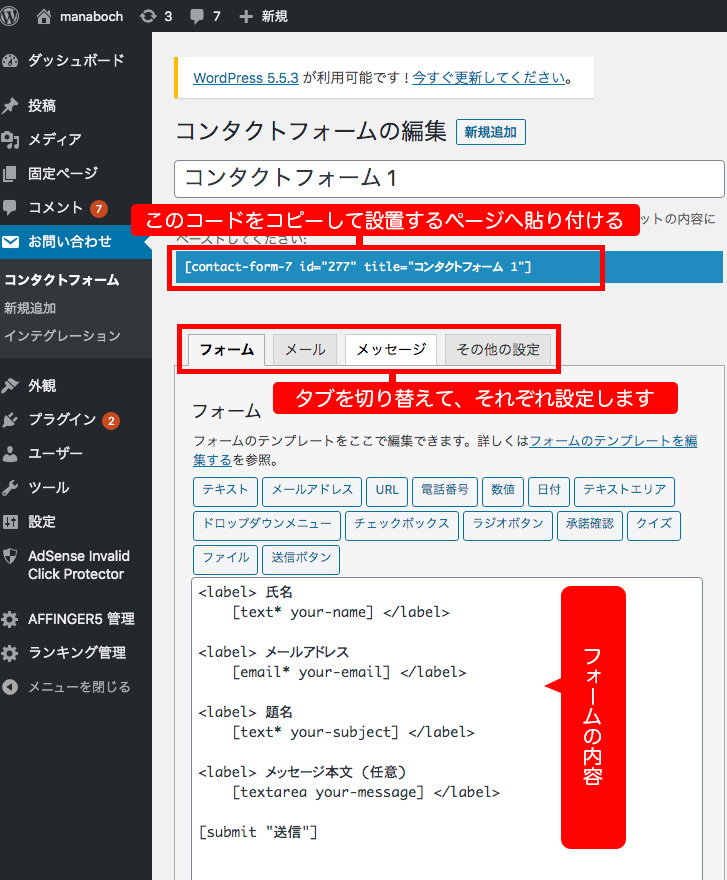Insert a メールアドレス tag
This screenshot has height=880, width=727.
pyautogui.click(x=312, y=491)
